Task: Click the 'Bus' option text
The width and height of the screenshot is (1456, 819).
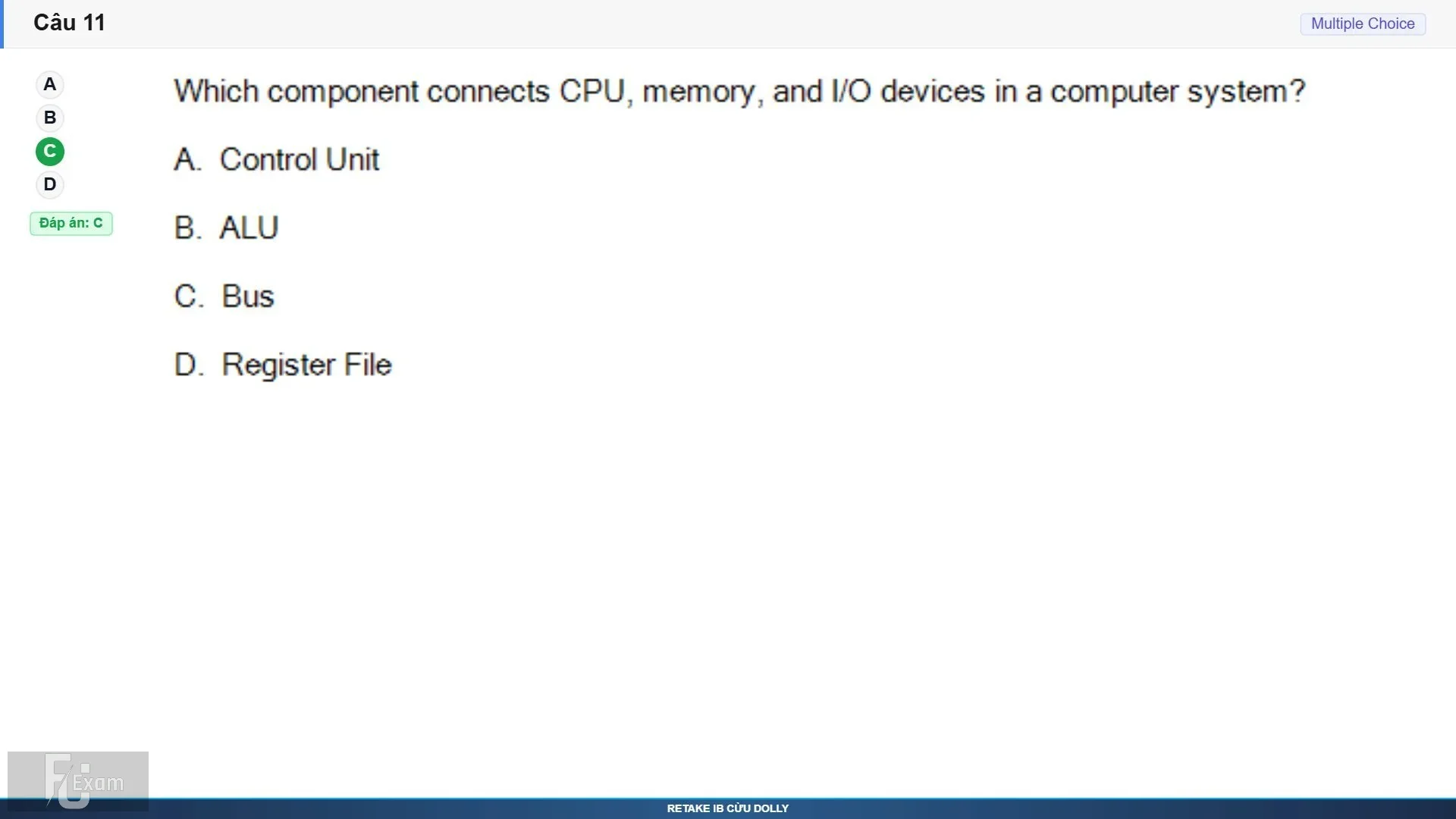Action: [248, 296]
